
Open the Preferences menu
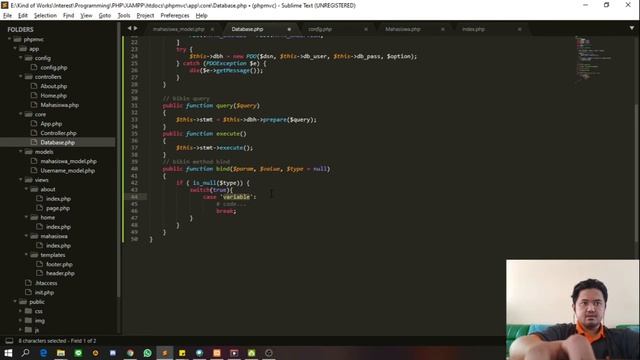tap(175, 16)
